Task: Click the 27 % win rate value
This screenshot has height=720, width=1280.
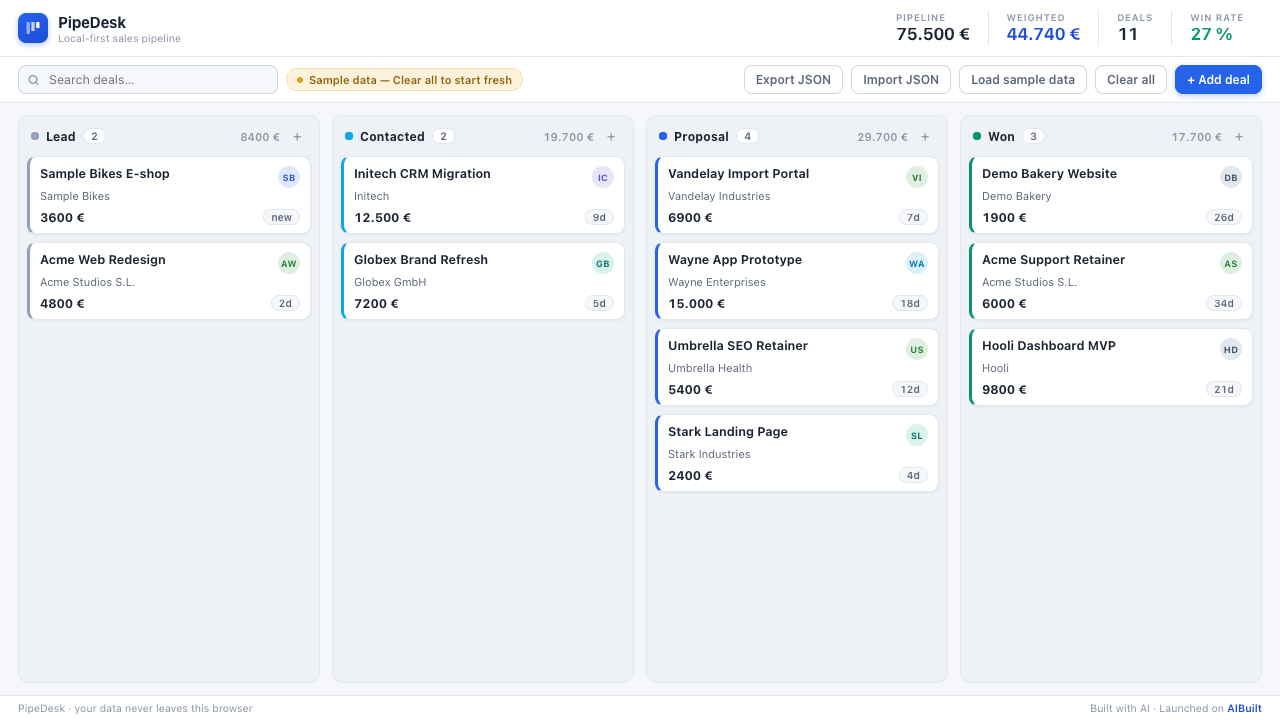Action: tap(1211, 34)
